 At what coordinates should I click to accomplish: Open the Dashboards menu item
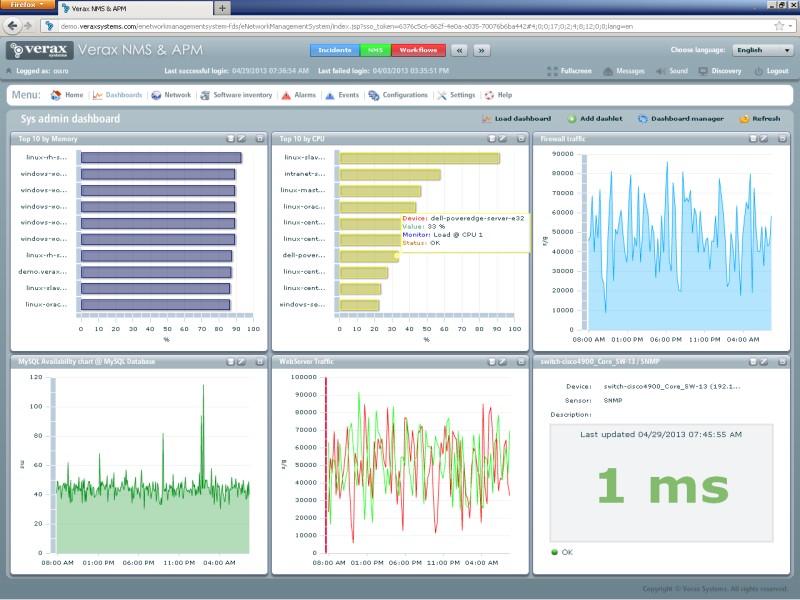117,95
